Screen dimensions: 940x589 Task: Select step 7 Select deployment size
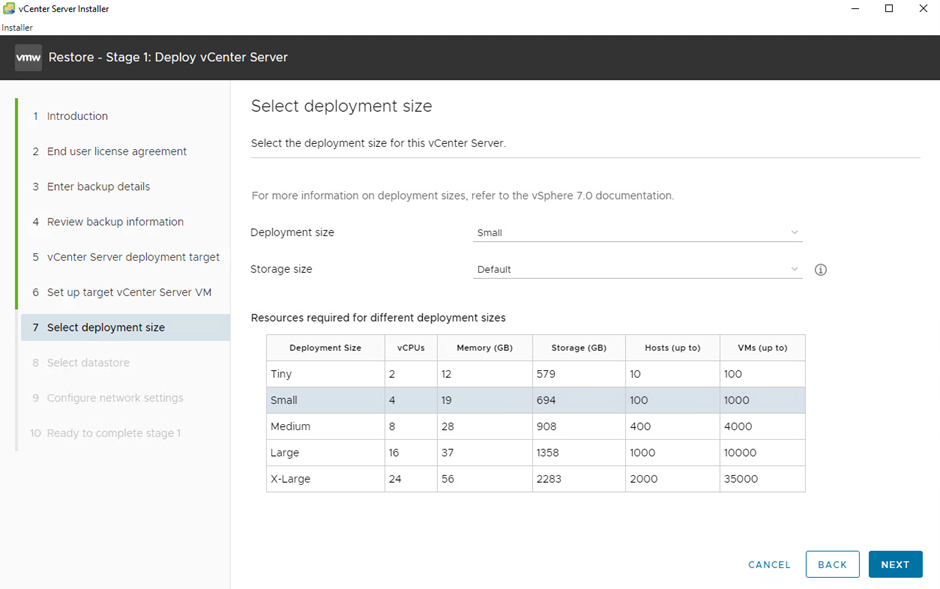pyautogui.click(x=105, y=328)
